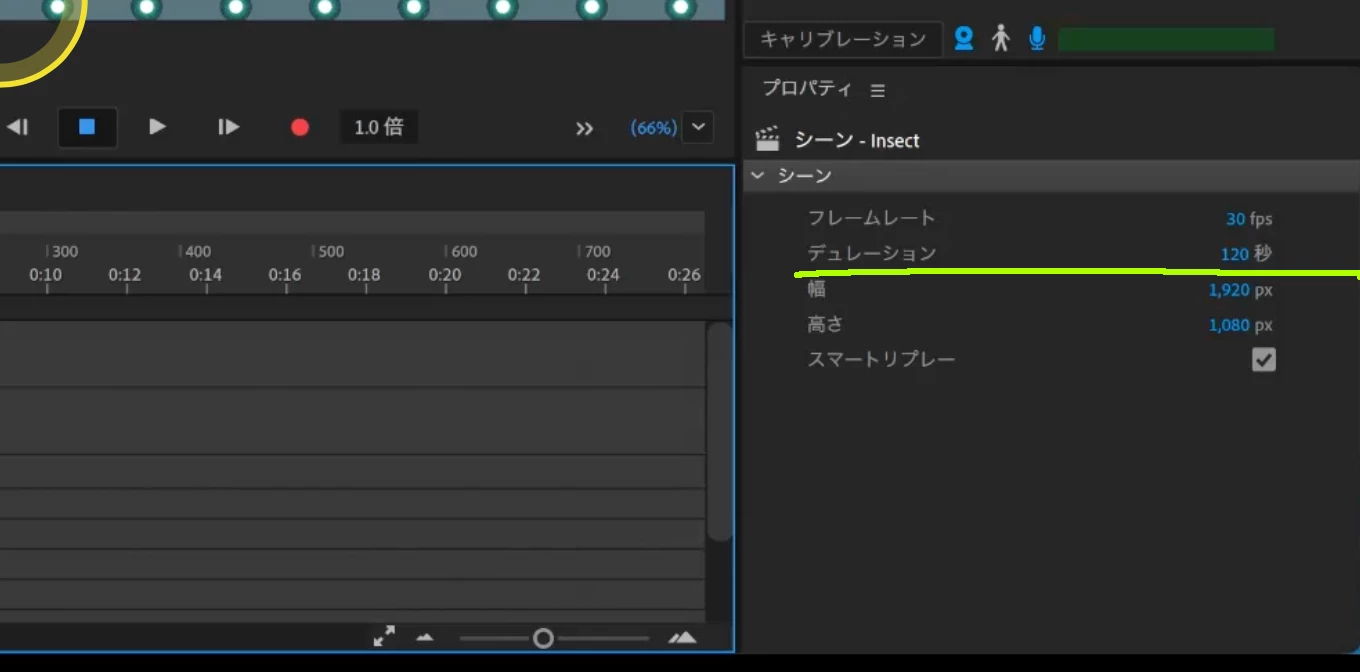Click the timeline at 0:10 mark
Viewport: 1360px width, 672px height.
[45, 275]
